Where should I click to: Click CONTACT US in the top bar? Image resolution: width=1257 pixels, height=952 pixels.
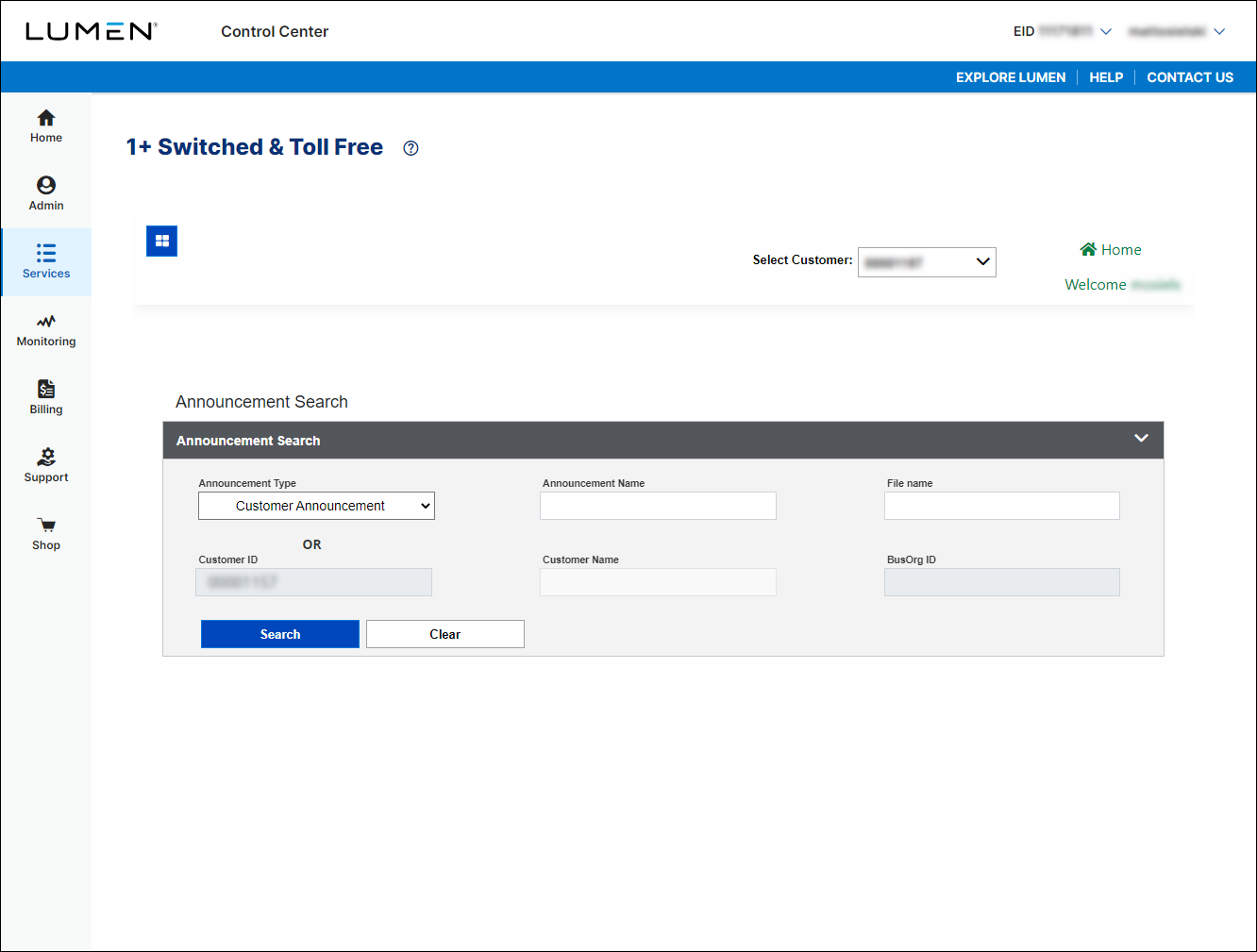pos(1190,77)
